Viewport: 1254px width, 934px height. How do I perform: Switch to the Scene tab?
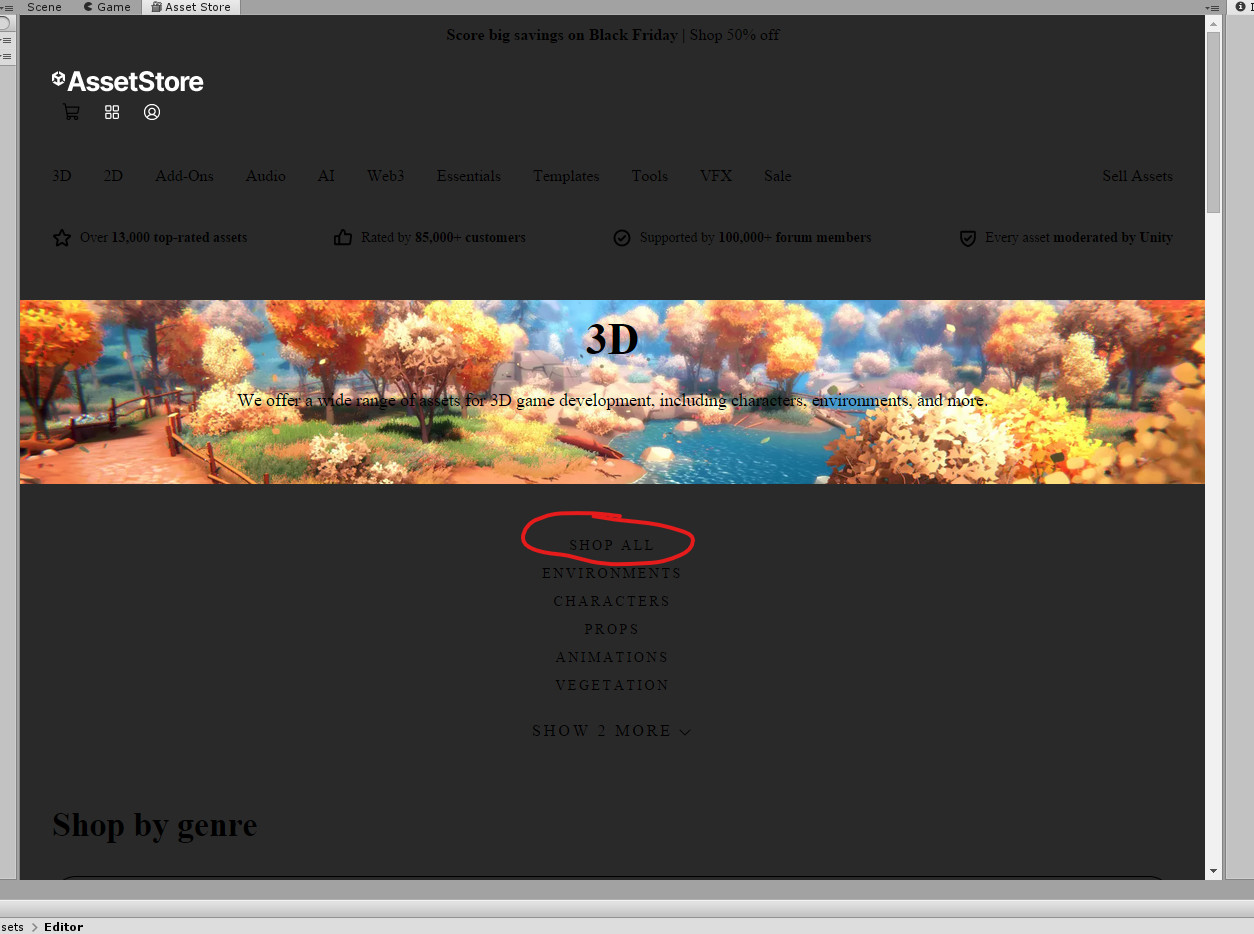pyautogui.click(x=44, y=7)
